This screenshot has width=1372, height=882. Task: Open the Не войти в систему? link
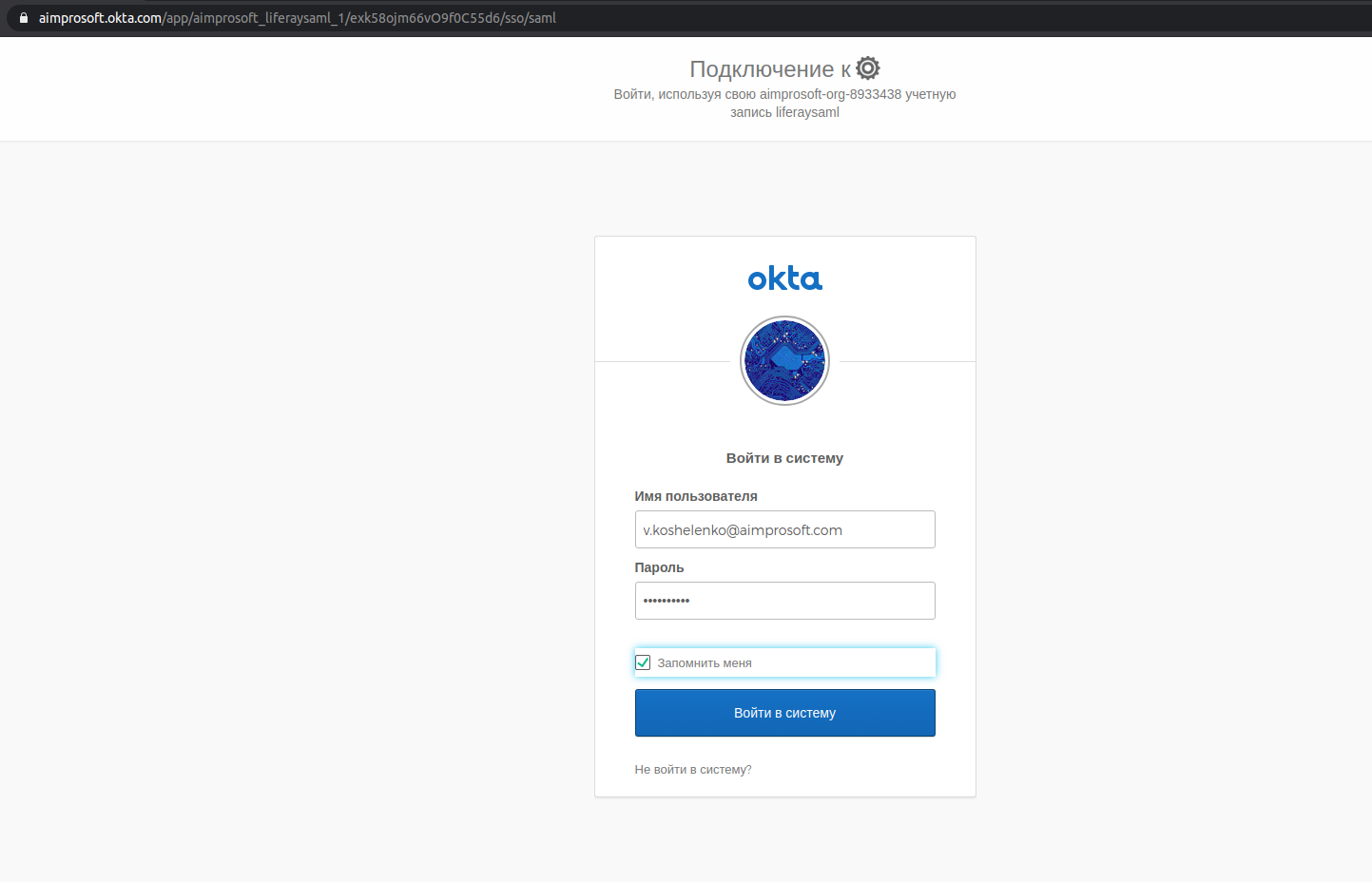(693, 770)
